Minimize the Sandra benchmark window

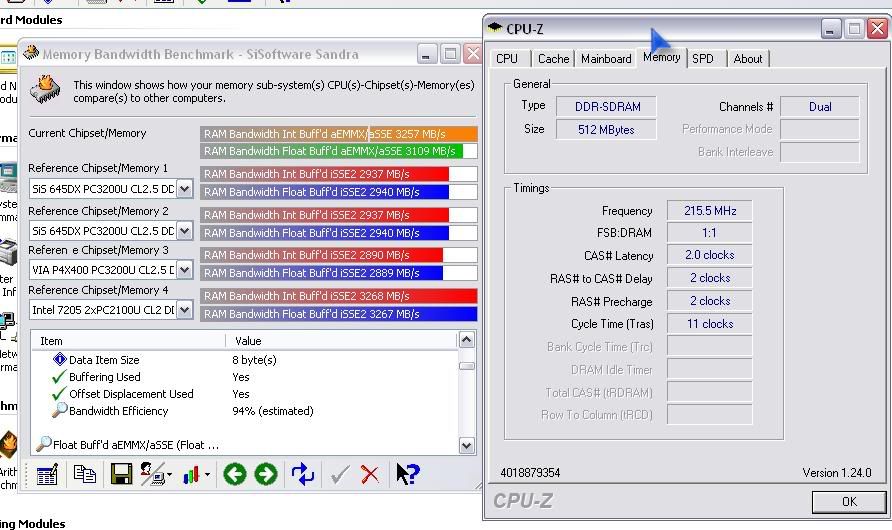tap(427, 55)
